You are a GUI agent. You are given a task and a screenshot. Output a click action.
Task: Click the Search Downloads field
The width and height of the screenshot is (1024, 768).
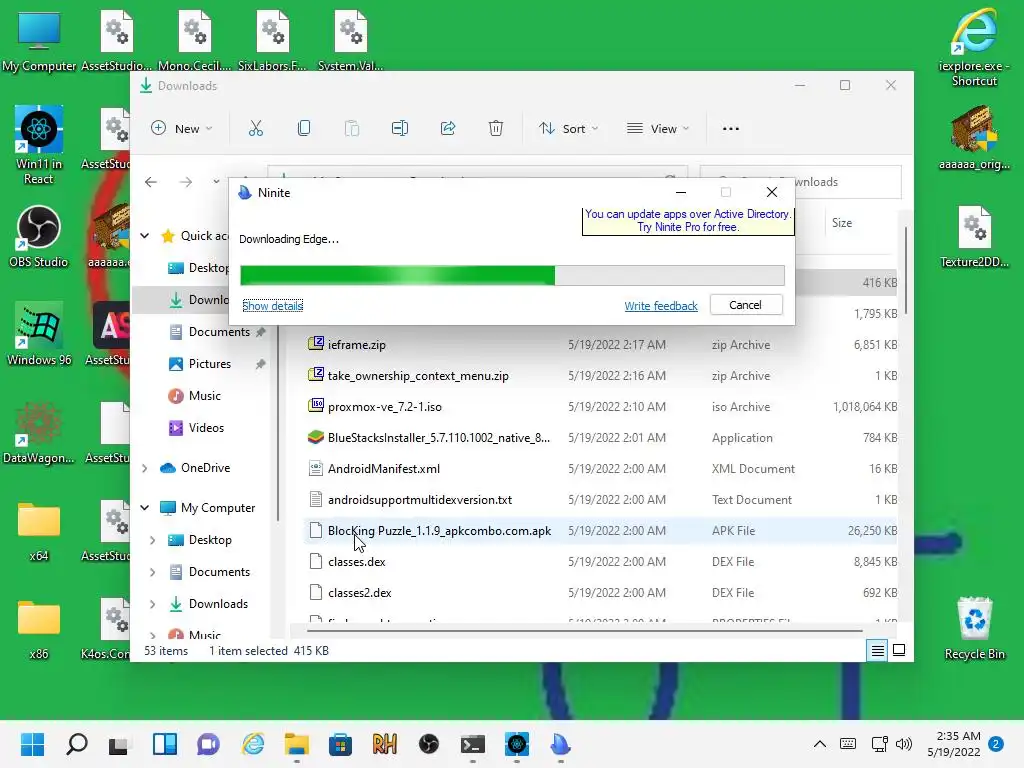[801, 182]
